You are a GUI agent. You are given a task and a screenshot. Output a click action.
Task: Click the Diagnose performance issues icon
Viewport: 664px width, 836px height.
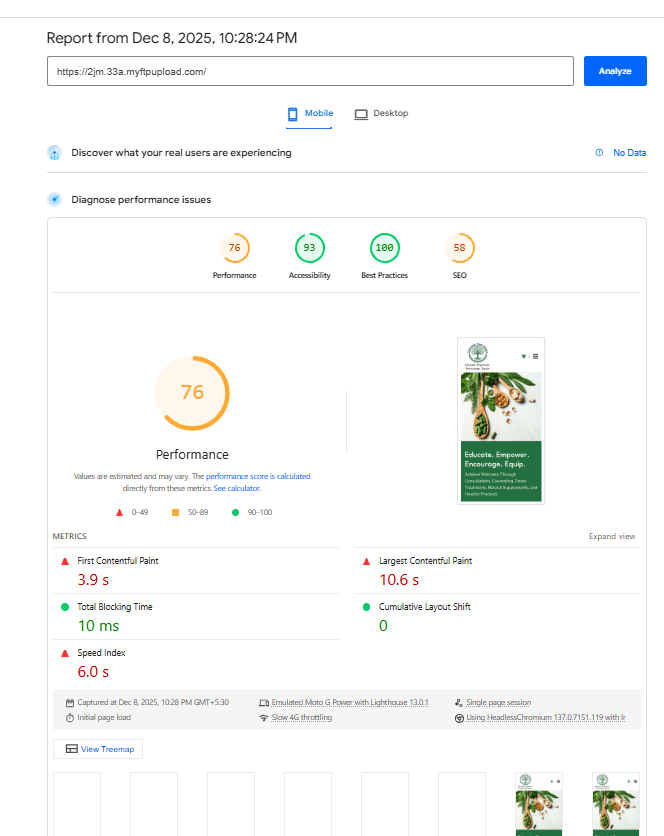pyautogui.click(x=55, y=199)
